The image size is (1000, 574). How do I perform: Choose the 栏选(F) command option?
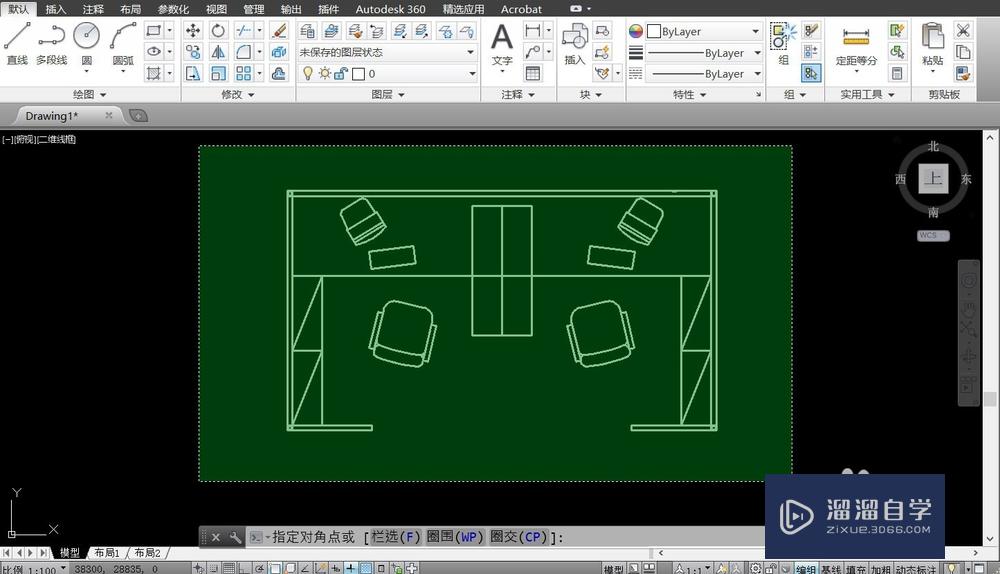pos(395,537)
